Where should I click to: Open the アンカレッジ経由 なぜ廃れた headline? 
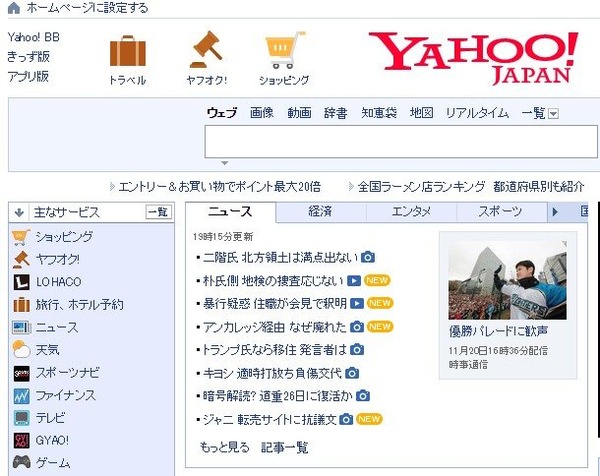(275, 327)
